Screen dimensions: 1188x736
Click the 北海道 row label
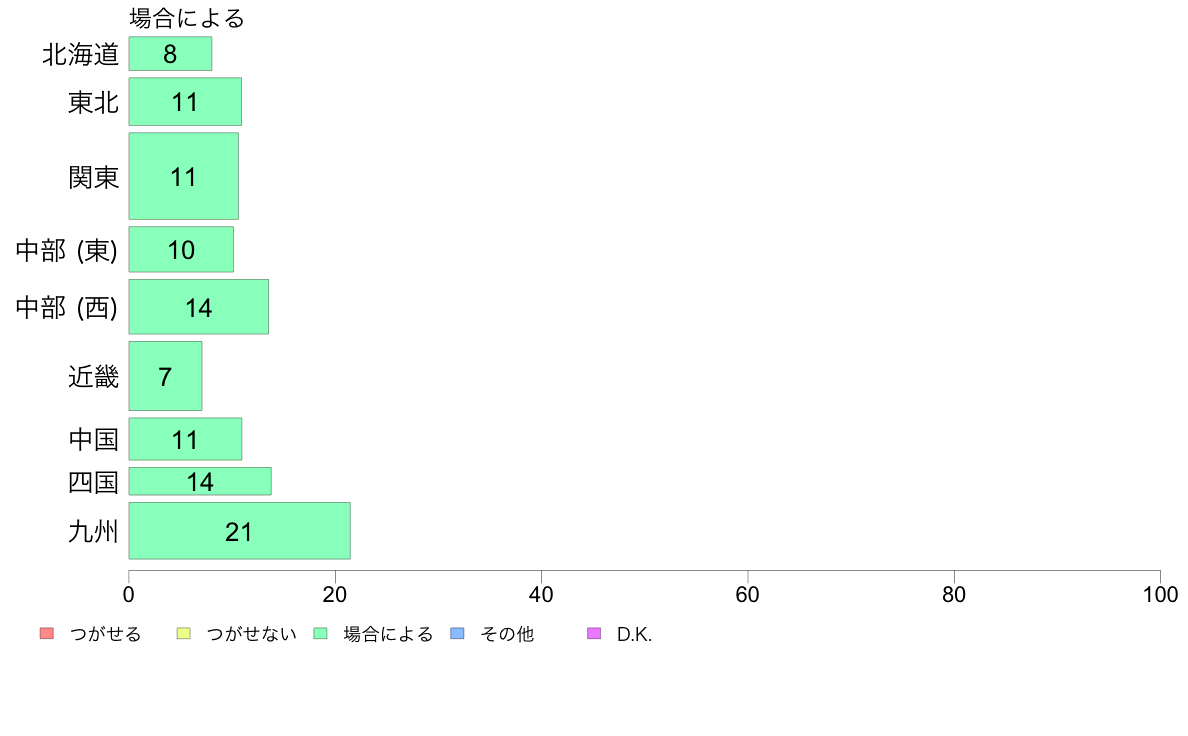click(x=80, y=54)
